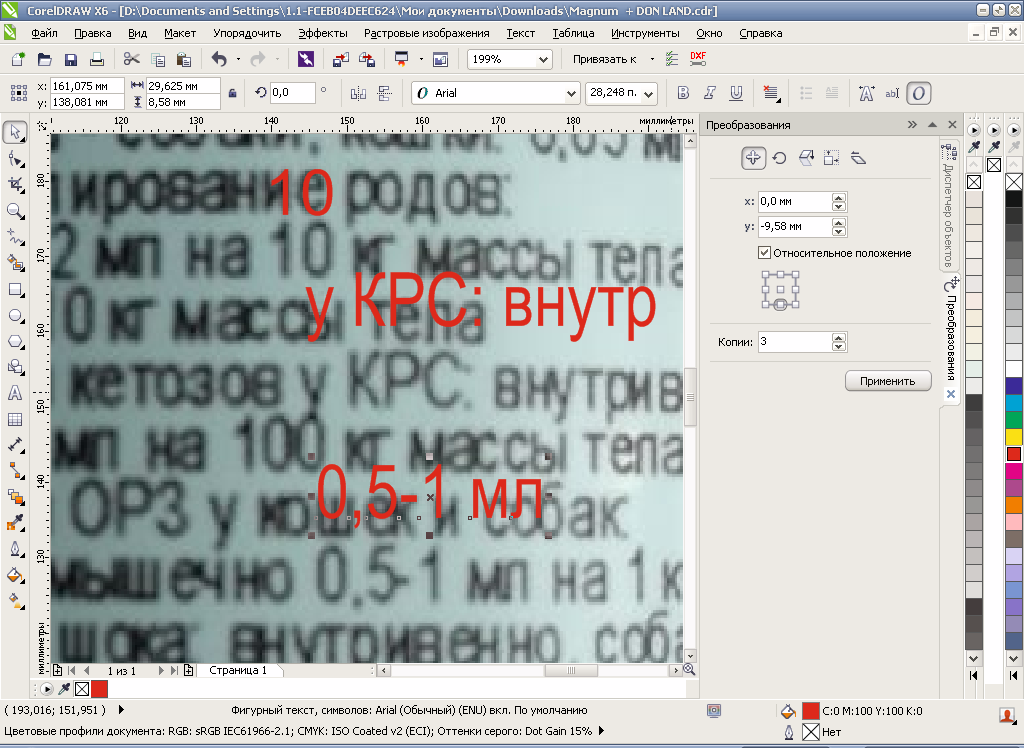Cut the selected object with scissors
Screen dimensions: 1024x748
click(132, 59)
